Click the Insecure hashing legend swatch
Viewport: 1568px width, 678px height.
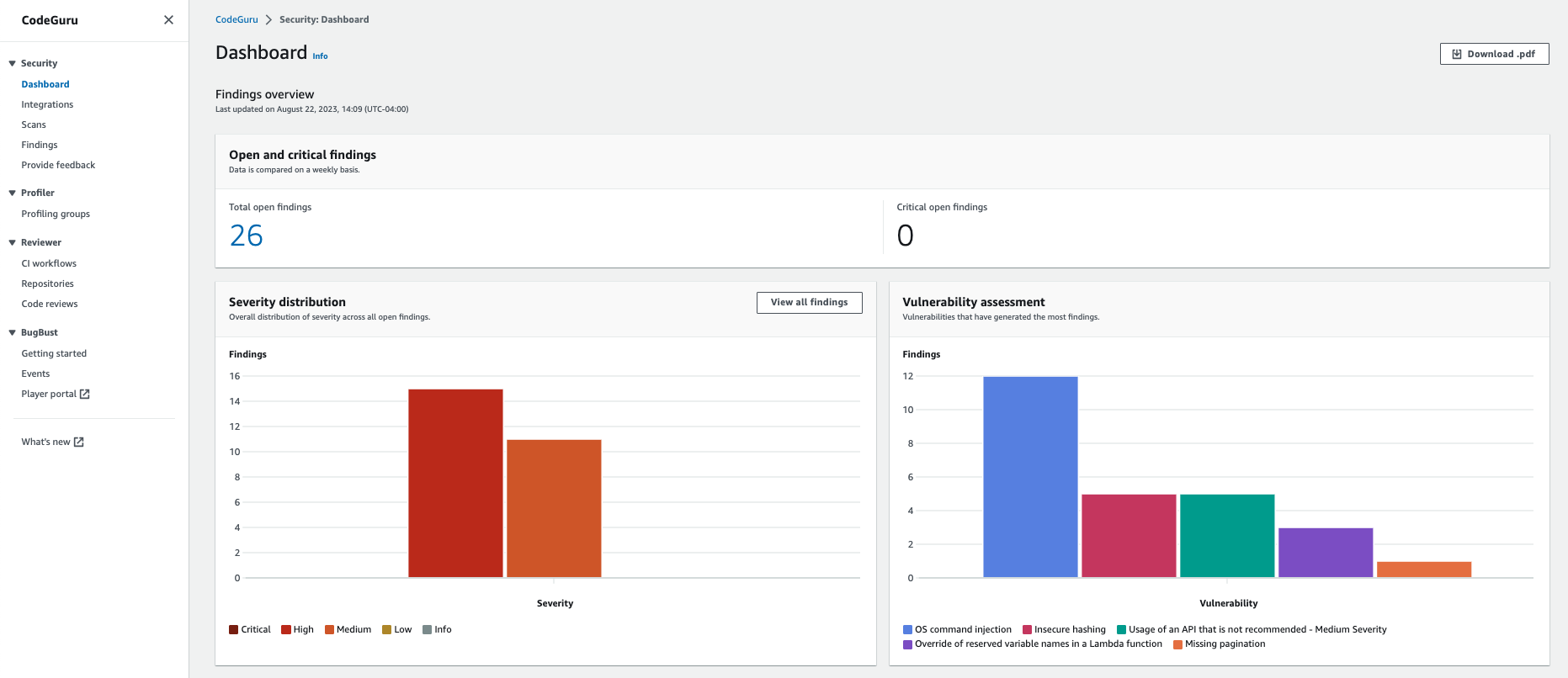(1027, 629)
